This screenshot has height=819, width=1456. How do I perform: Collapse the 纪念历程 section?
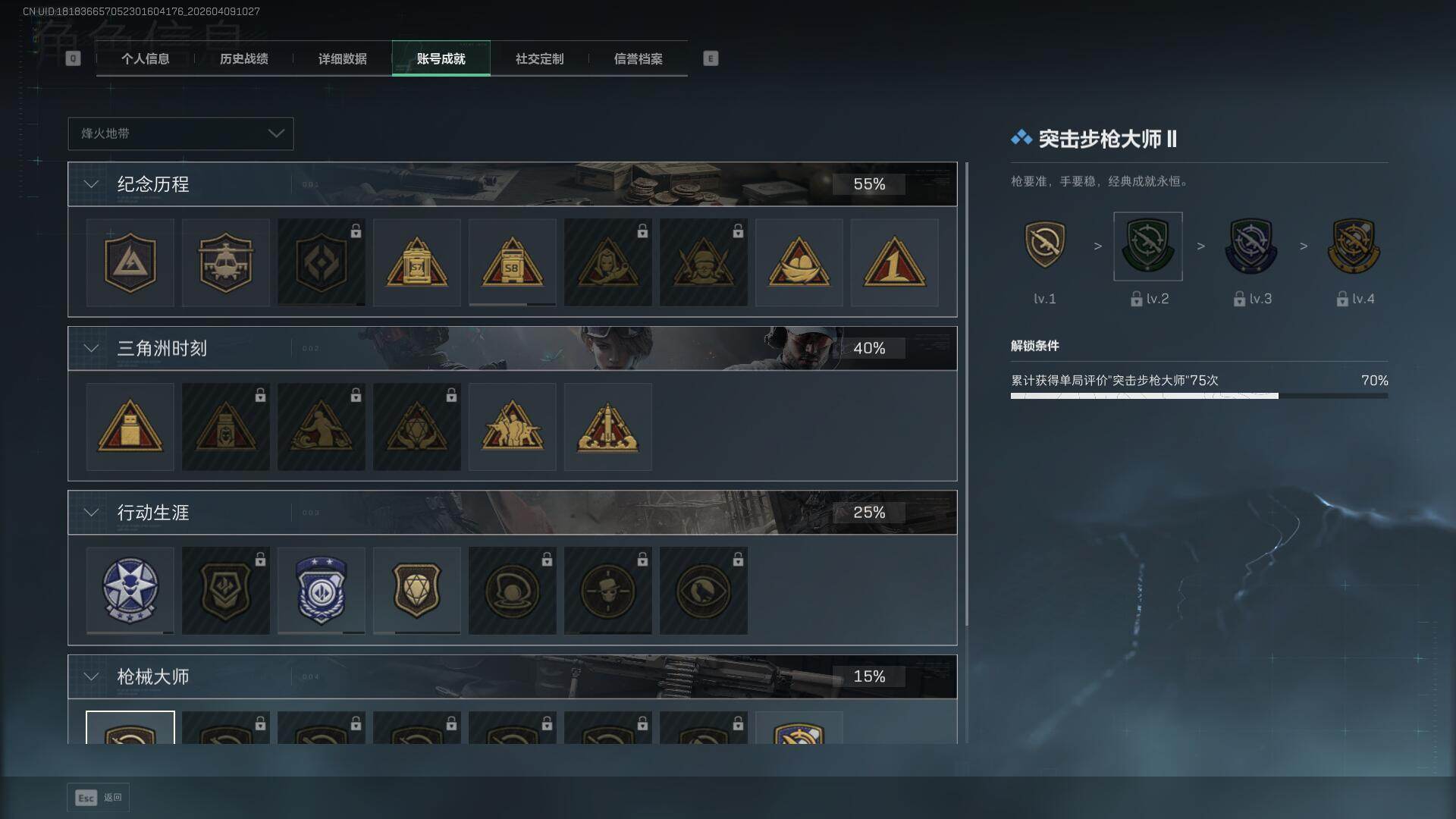click(91, 184)
